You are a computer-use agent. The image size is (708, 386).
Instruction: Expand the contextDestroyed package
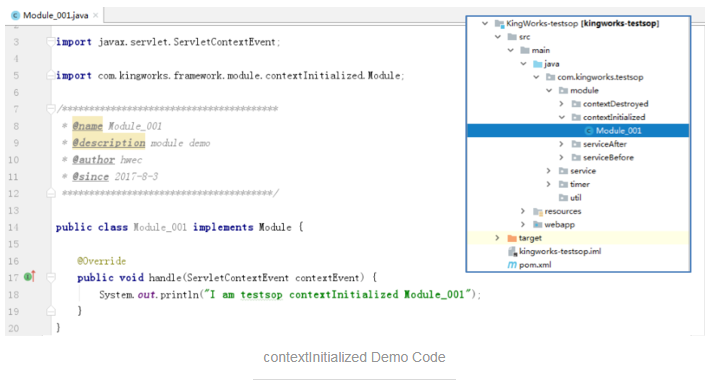[562, 104]
